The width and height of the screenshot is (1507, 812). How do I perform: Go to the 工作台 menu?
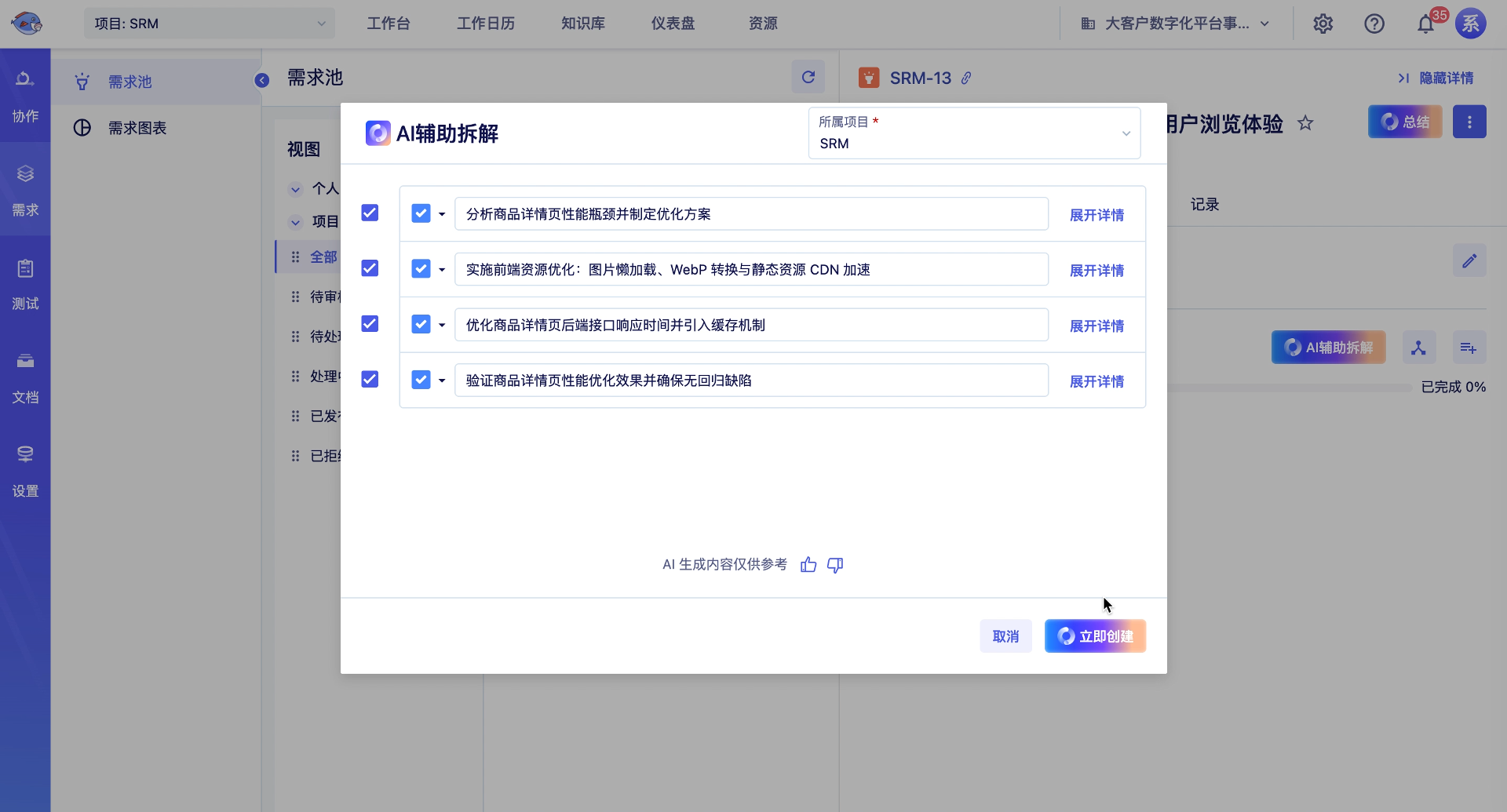pyautogui.click(x=389, y=24)
